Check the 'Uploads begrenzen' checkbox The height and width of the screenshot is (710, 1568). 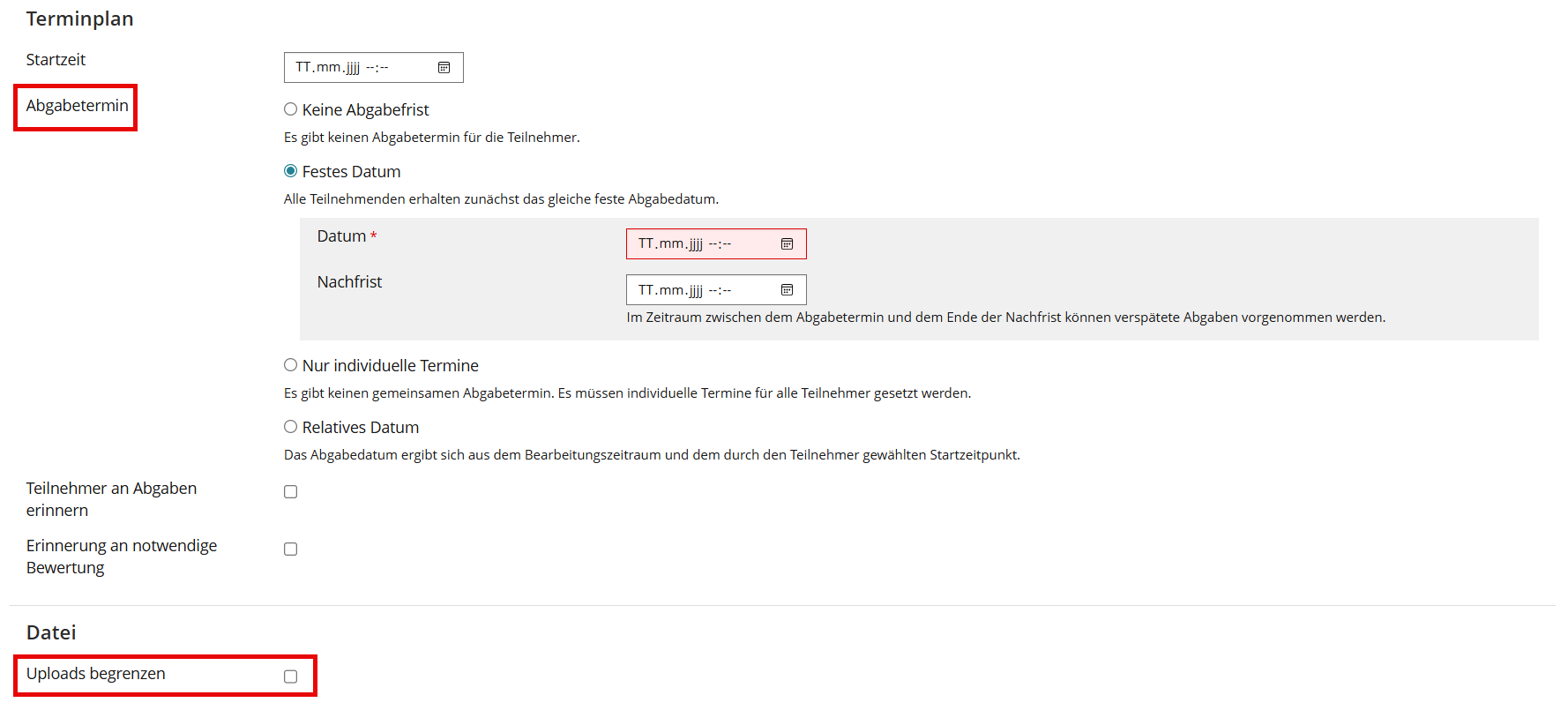tap(290, 676)
